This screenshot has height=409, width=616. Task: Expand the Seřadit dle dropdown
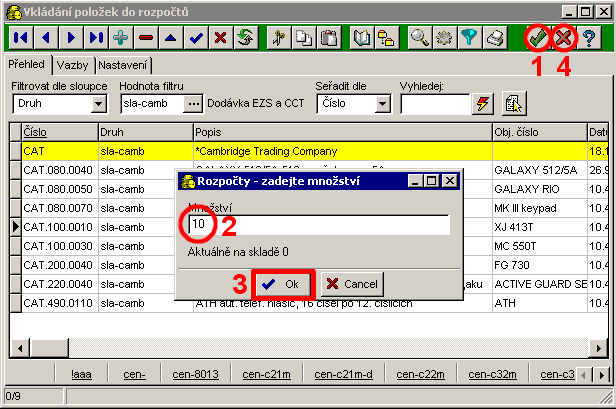[x=383, y=102]
